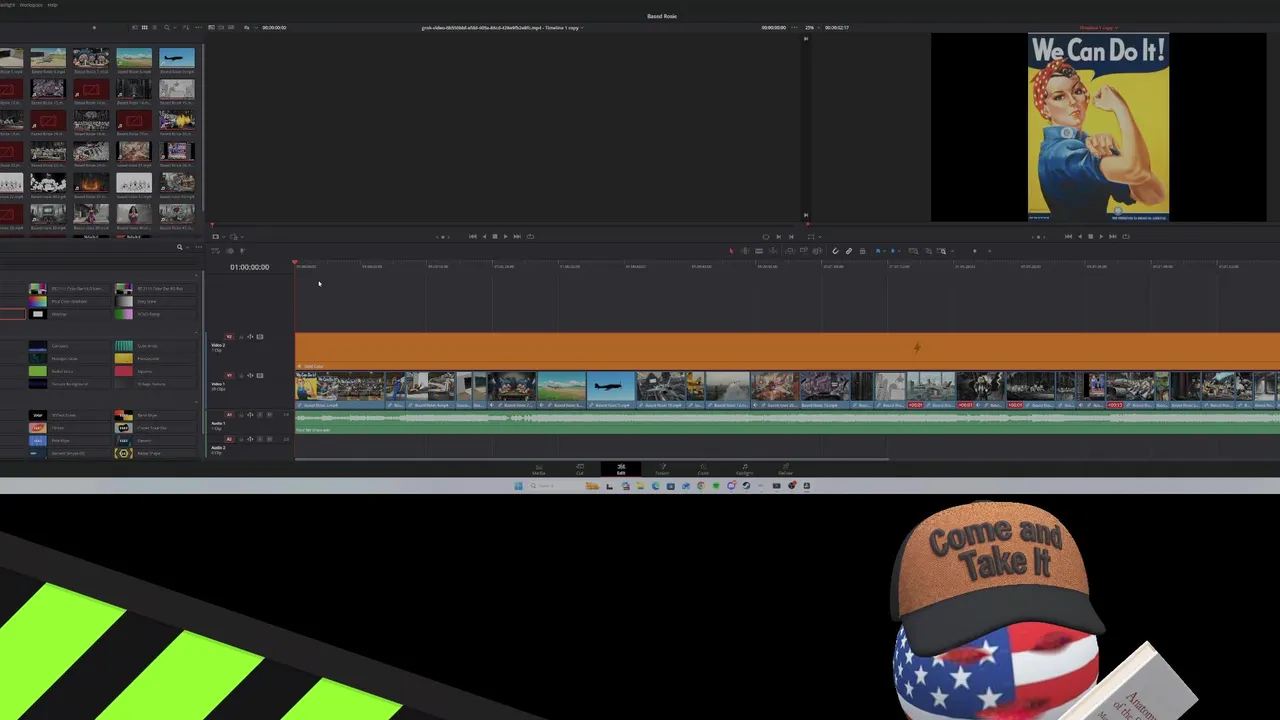Switch to the Media page
The image size is (1280, 720).
click(x=538, y=469)
